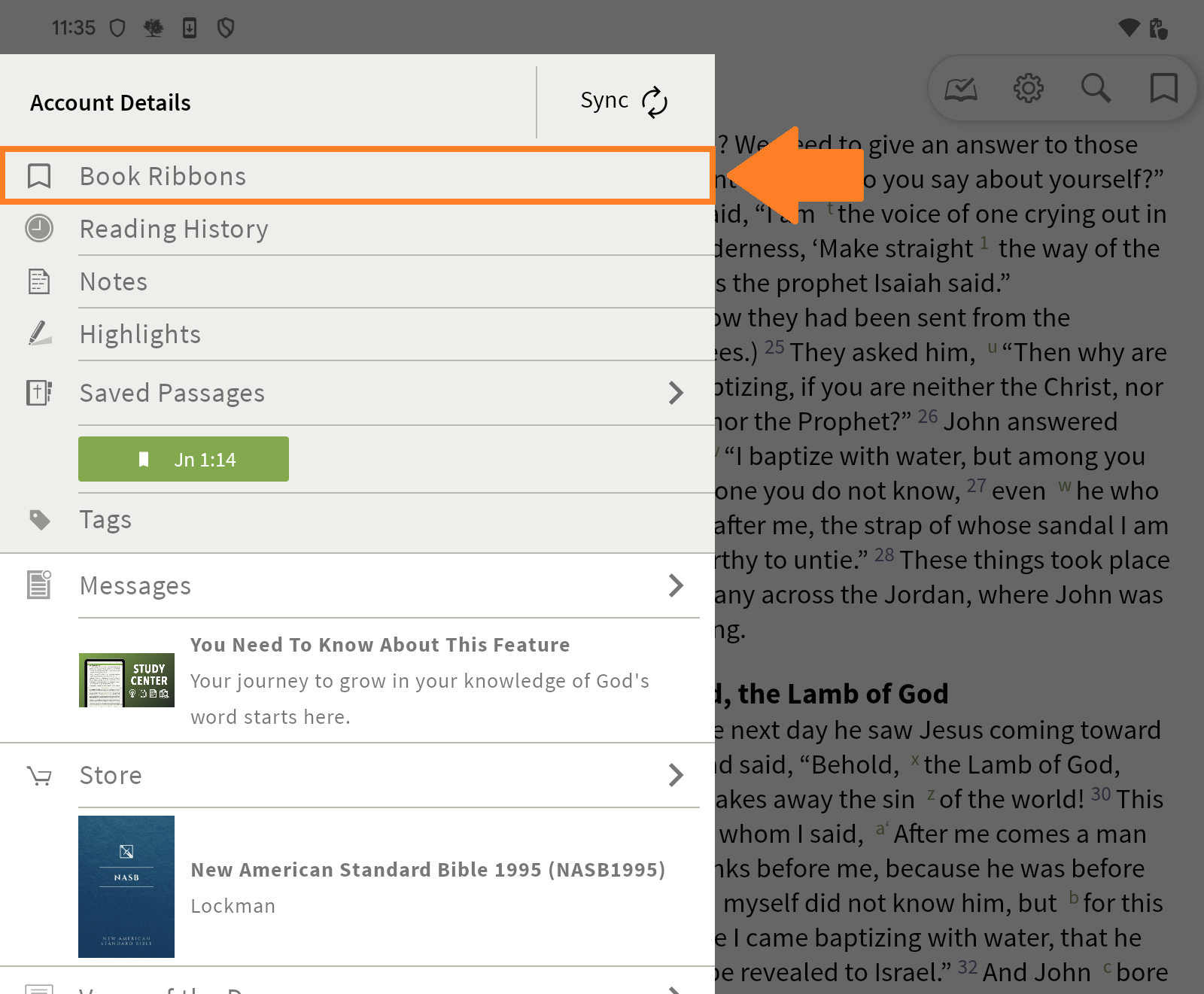Select Highlights from the menu
The width and height of the screenshot is (1204, 994).
coord(141,334)
